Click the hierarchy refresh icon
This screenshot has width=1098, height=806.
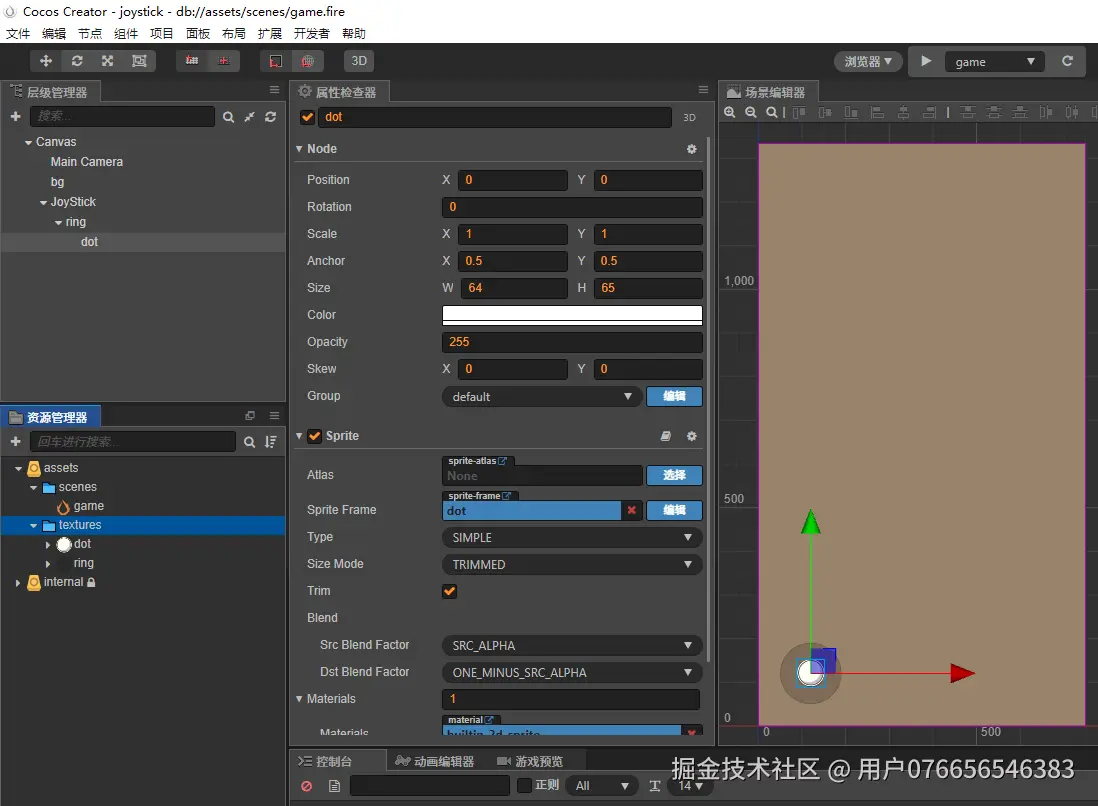pos(270,117)
